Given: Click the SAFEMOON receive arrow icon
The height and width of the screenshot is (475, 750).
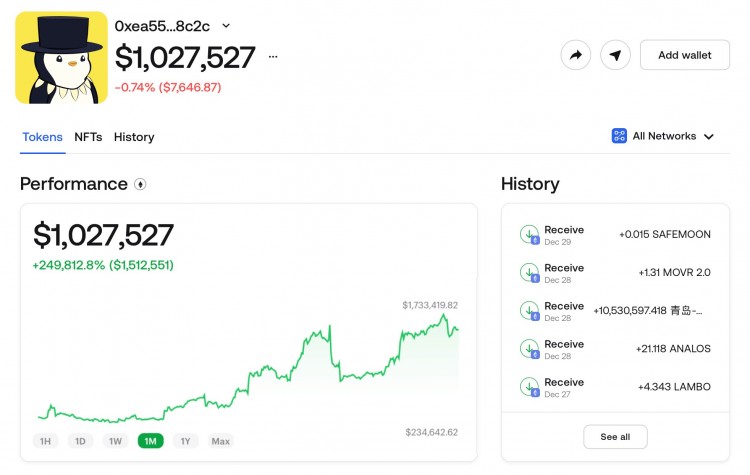Looking at the screenshot, I should click(529, 234).
